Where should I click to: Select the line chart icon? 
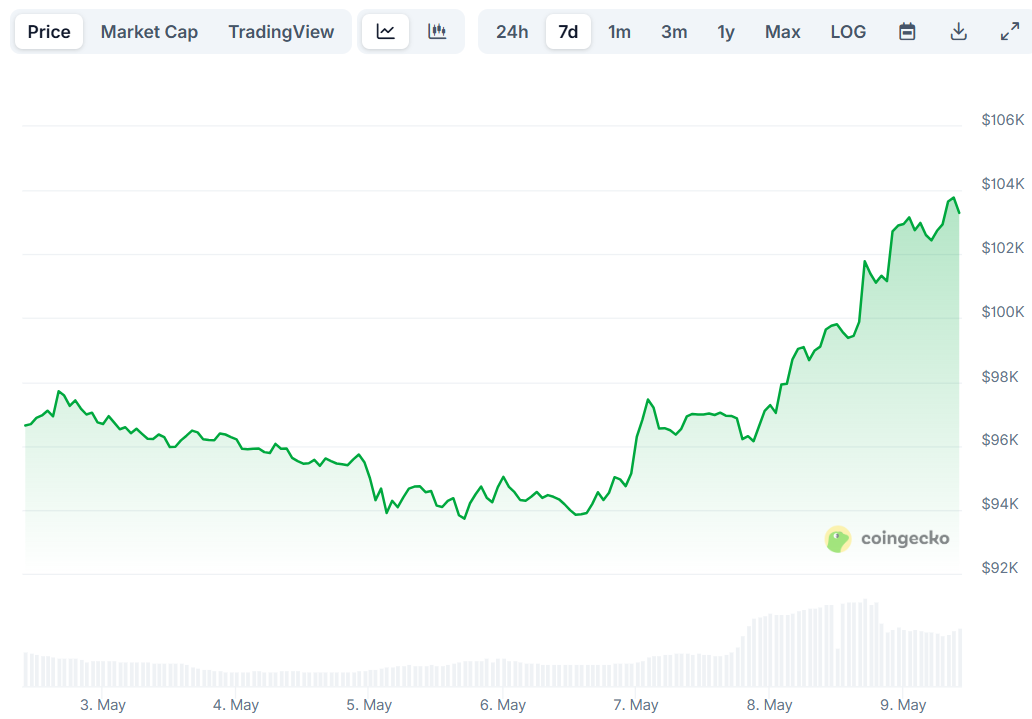(385, 31)
